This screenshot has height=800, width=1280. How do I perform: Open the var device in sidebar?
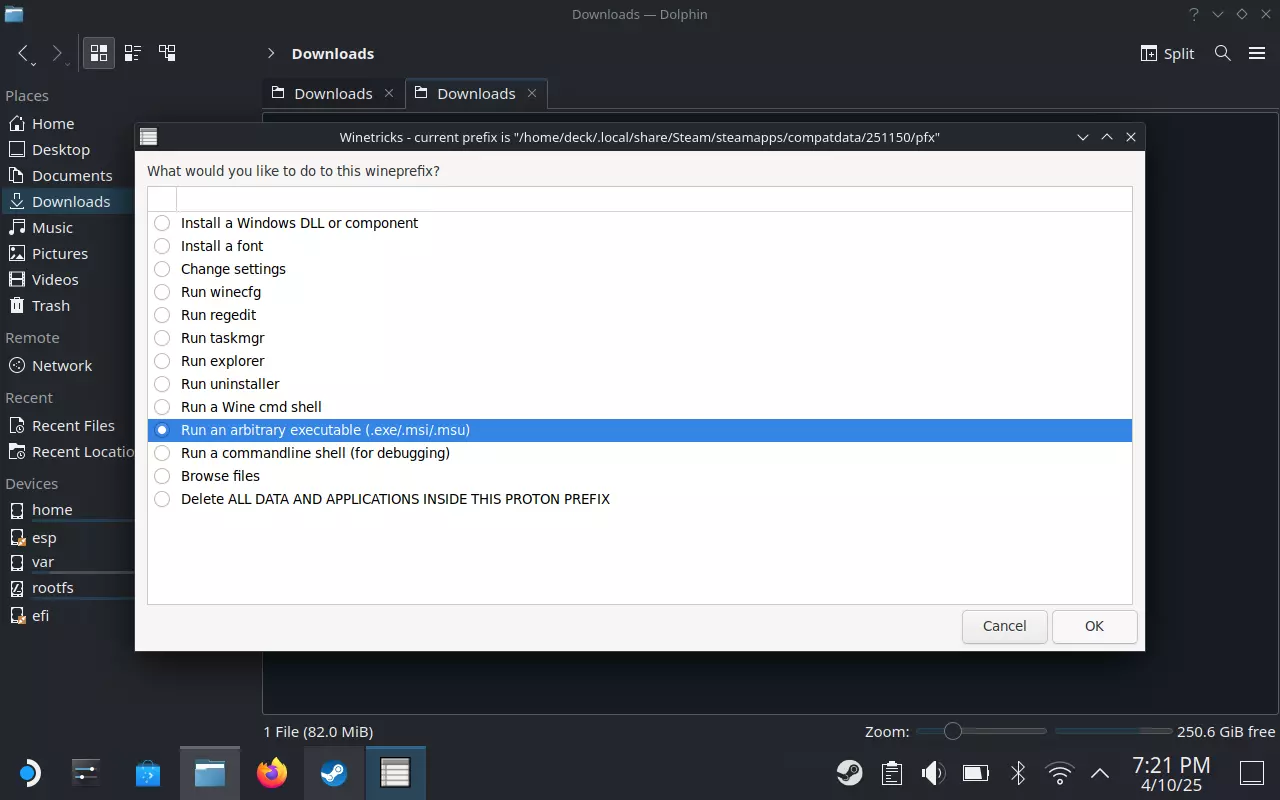coord(67,562)
